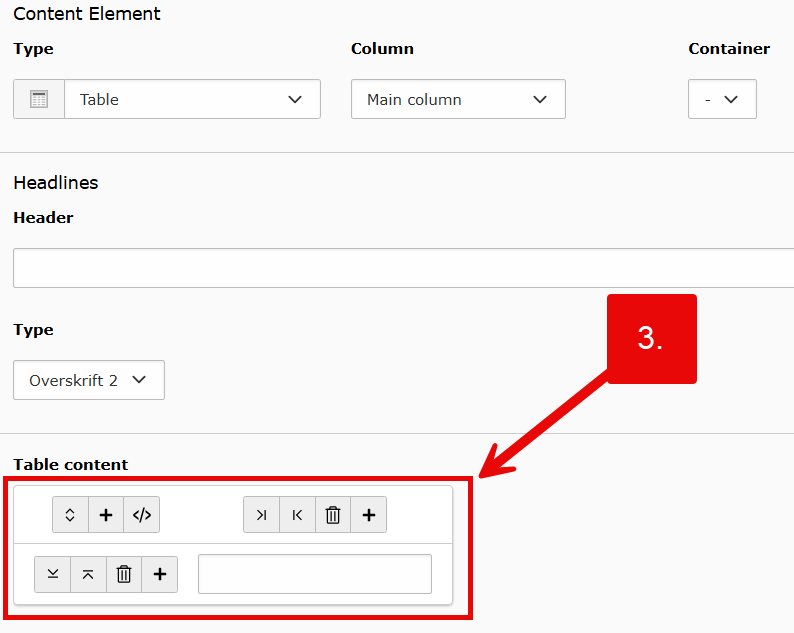Click into the table cell text field
Screen dimensions: 794x633
click(315, 574)
